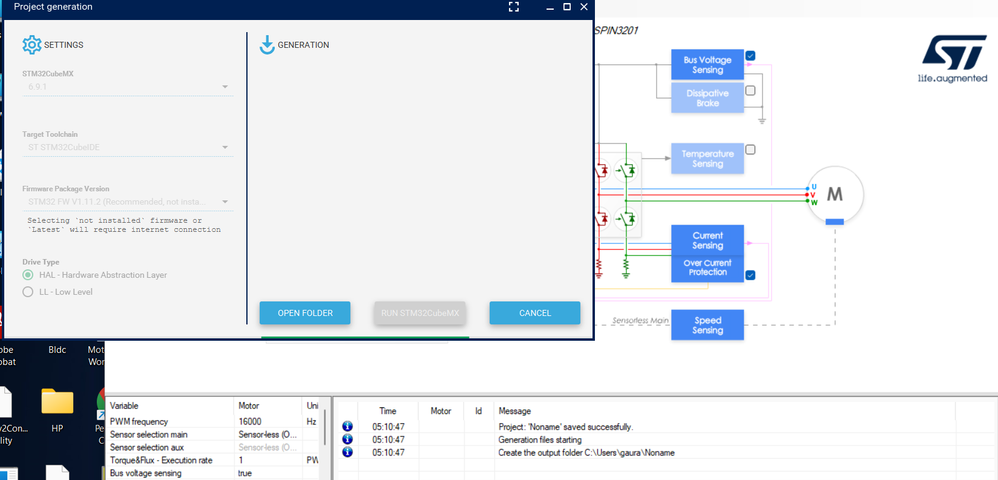Open the STM32CubeMX version dropdown
Image resolution: width=998 pixels, height=480 pixels.
128,87
